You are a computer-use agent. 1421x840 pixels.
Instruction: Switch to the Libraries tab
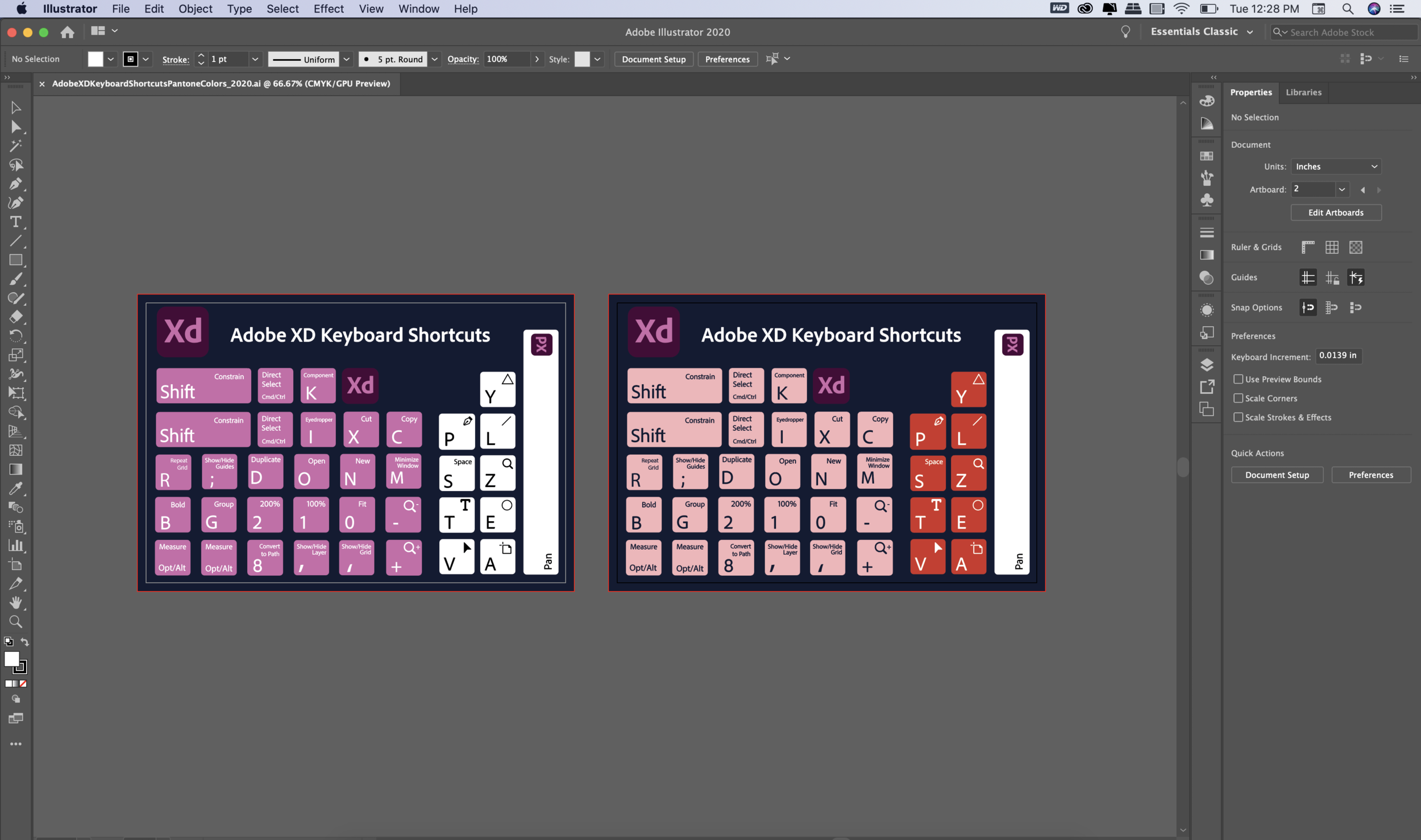[x=1303, y=92]
